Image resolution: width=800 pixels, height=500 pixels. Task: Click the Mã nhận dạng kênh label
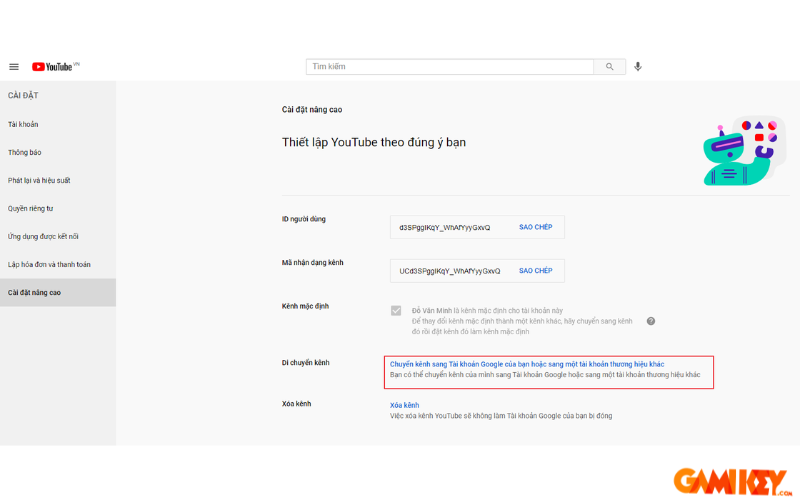312,263
